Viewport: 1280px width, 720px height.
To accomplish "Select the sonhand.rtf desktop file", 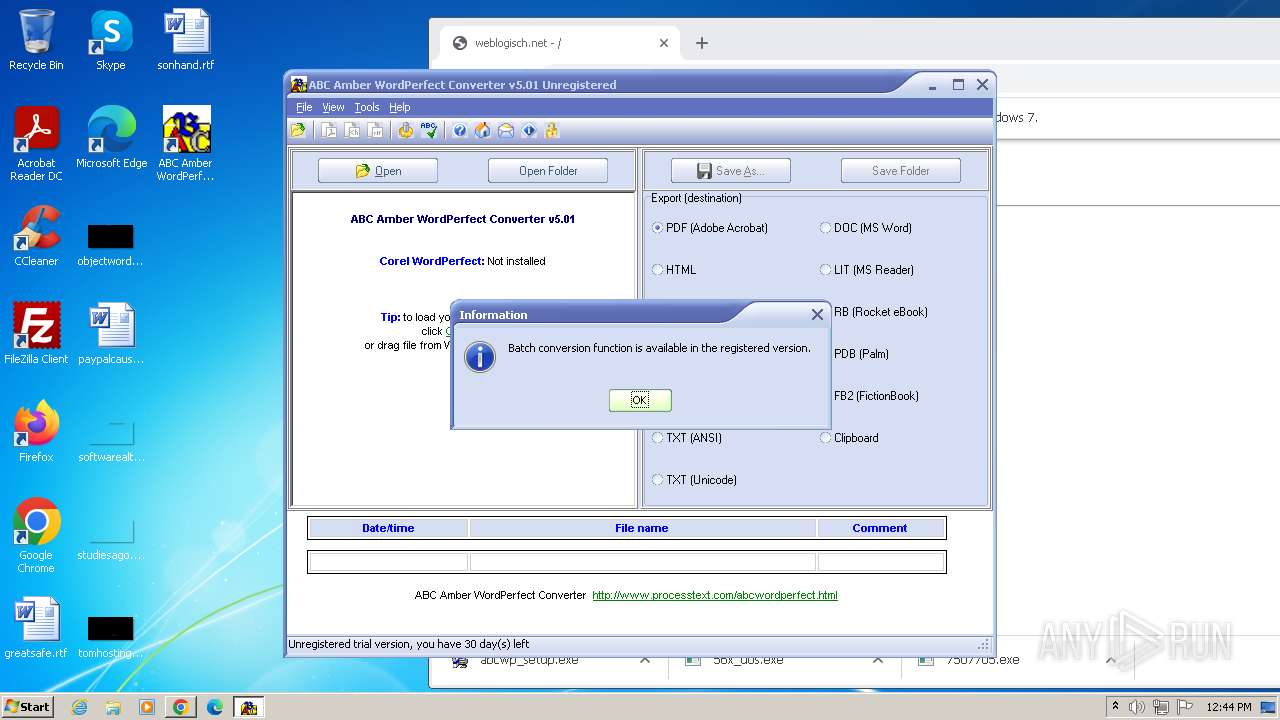I will point(186,40).
